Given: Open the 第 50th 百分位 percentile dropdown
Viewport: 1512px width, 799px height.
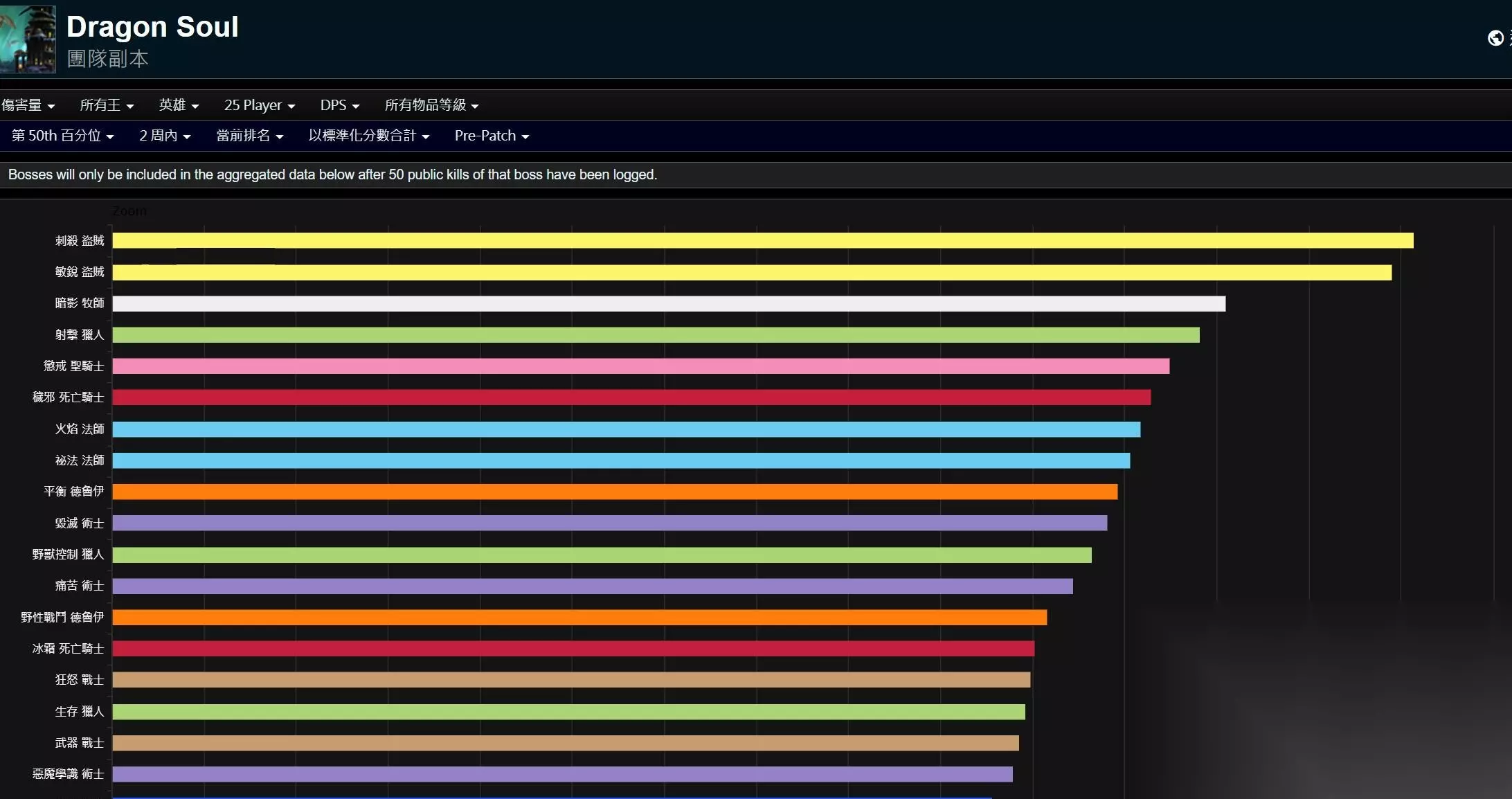Looking at the screenshot, I should point(62,136).
